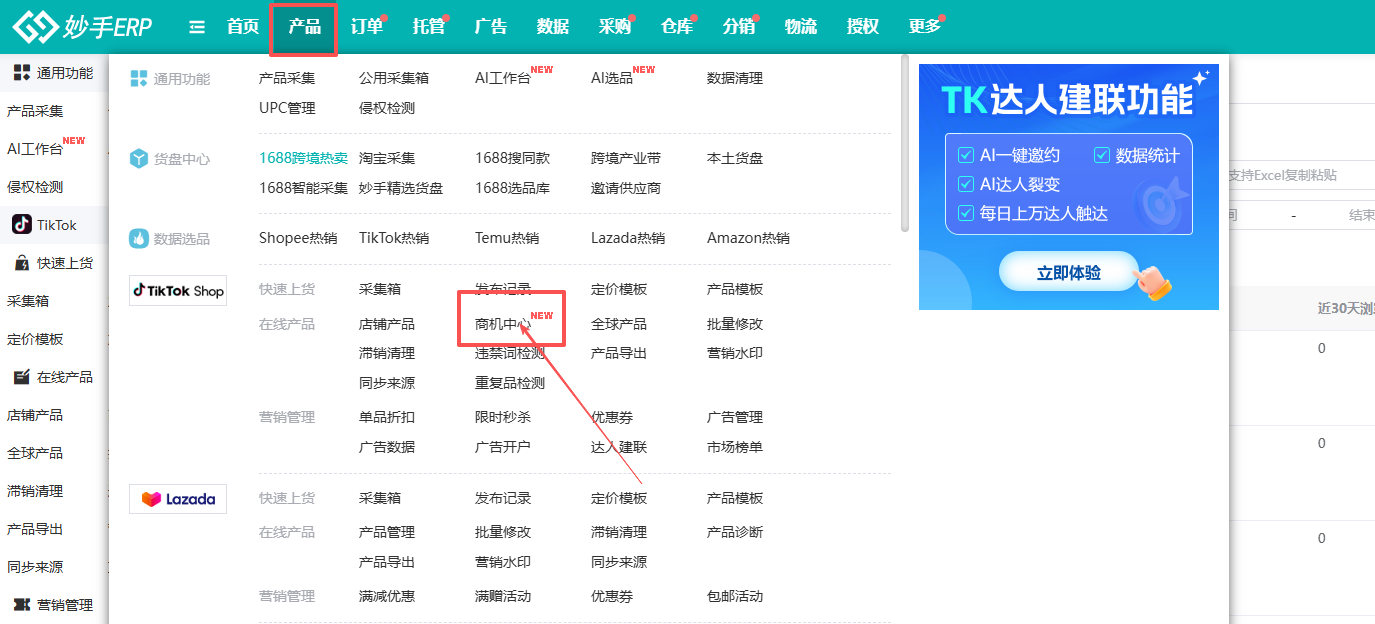Open 跨境产业带 in the menu
The height and width of the screenshot is (624, 1375).
(x=626, y=158)
